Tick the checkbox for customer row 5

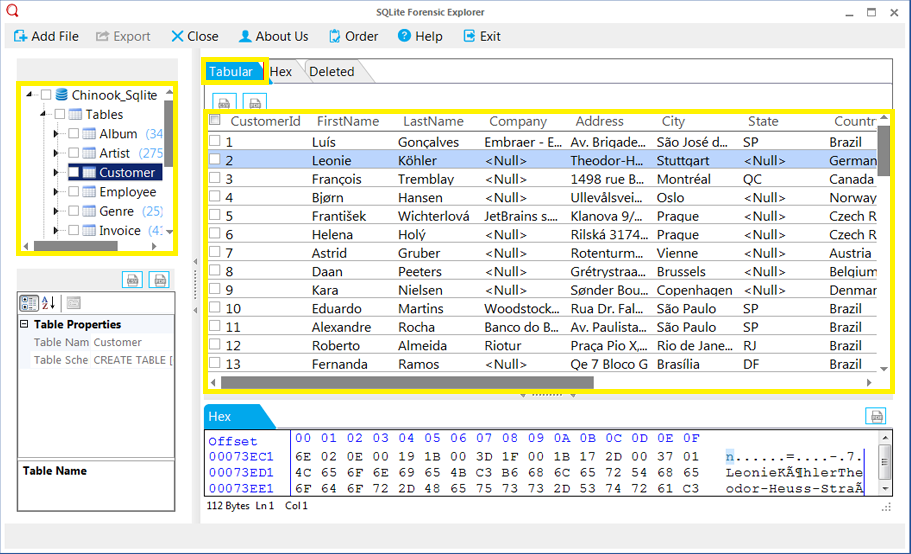tap(215, 215)
